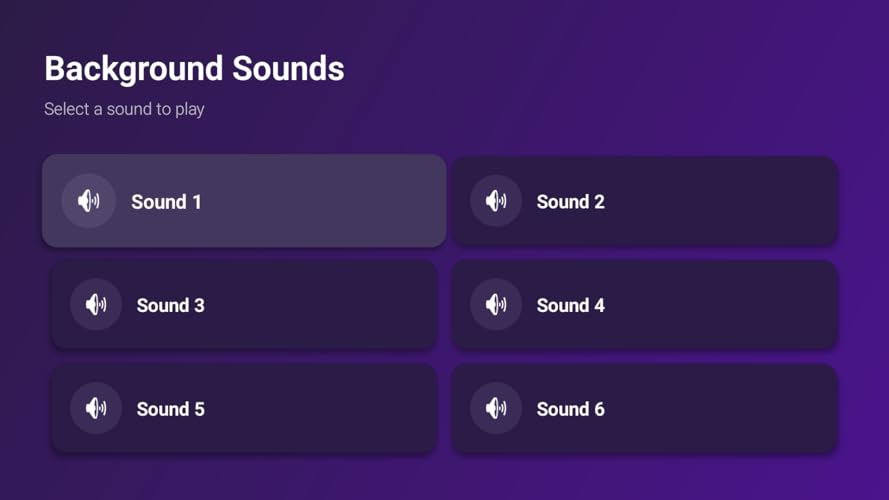Click the "Sound 6" text label
Image resolution: width=889 pixels, height=500 pixels.
570,409
